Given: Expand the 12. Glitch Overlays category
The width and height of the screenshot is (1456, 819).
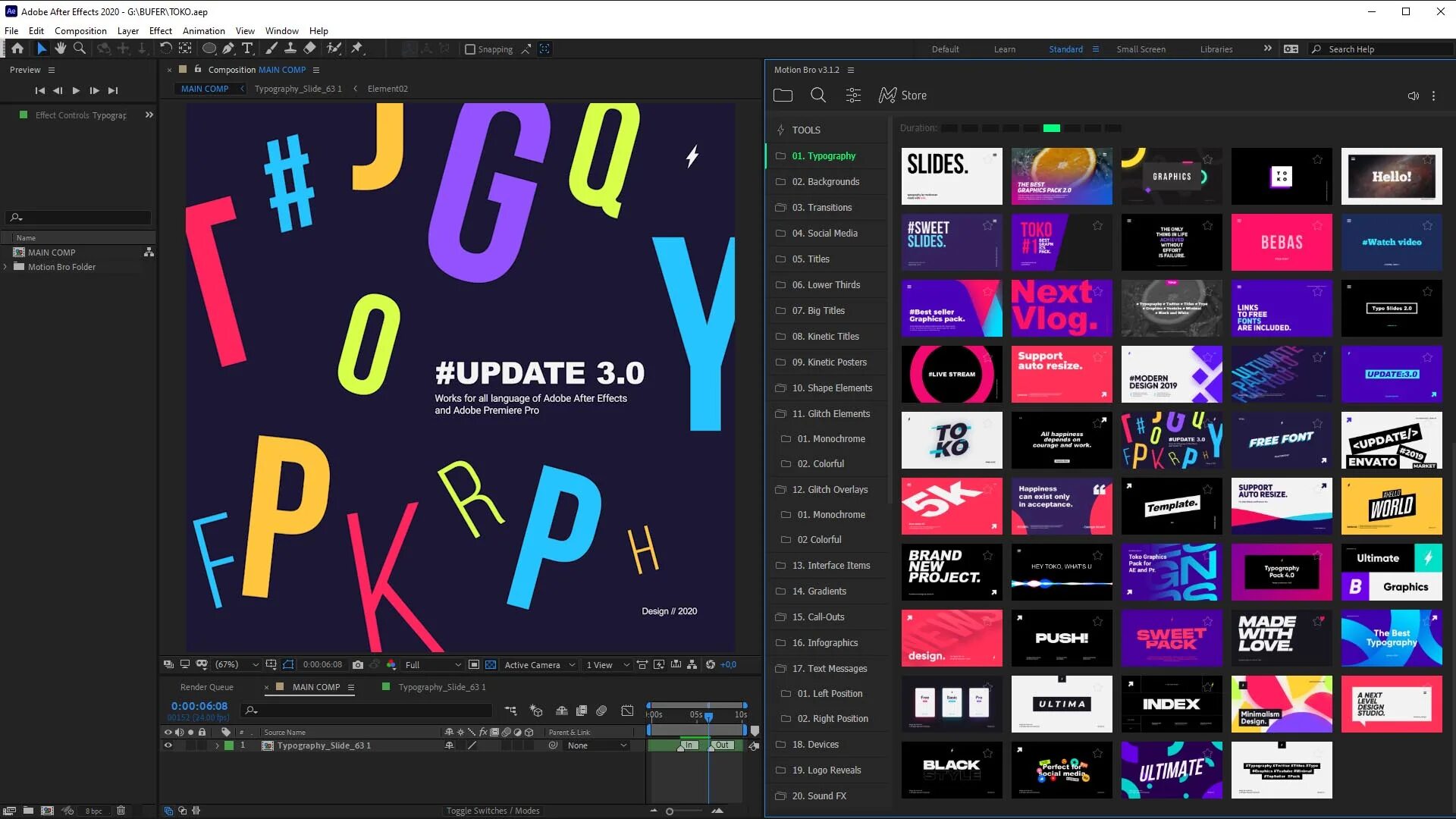Looking at the screenshot, I should (x=830, y=489).
